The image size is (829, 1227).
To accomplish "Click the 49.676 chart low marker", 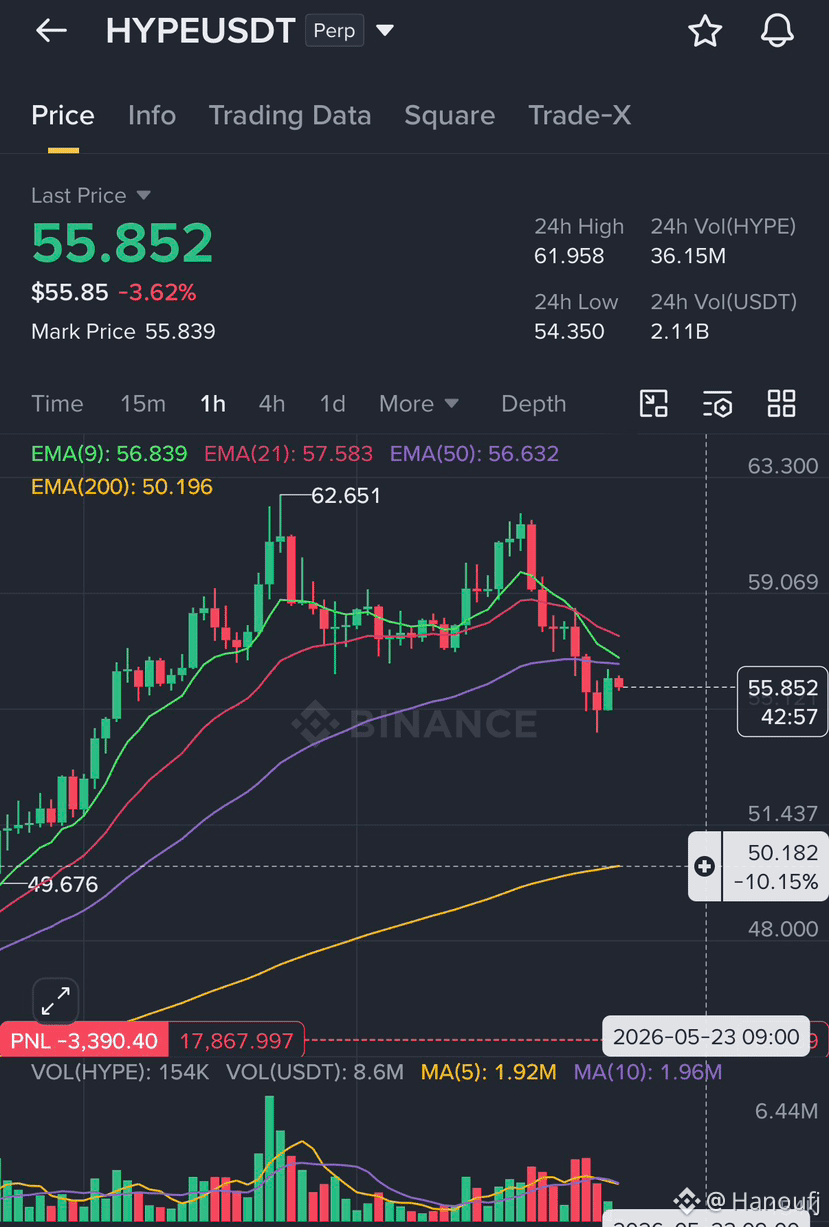I will tap(64, 884).
